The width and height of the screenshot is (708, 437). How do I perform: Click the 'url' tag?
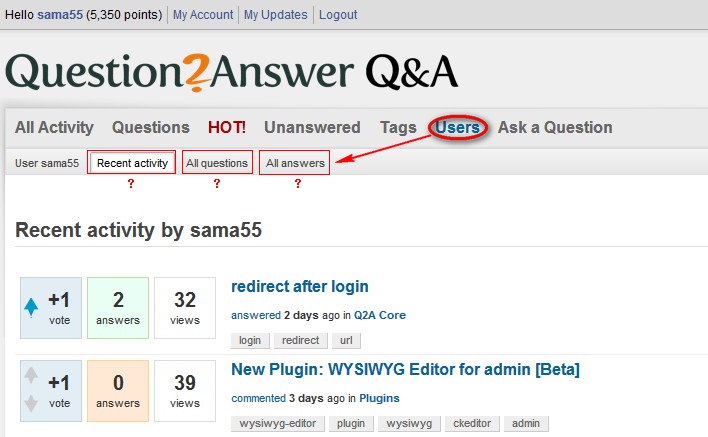tap(344, 341)
